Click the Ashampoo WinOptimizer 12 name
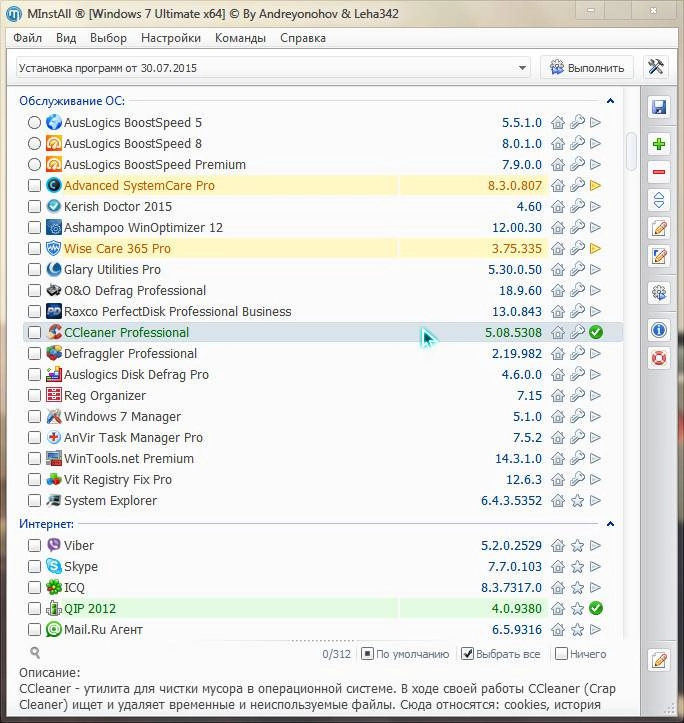The height and width of the screenshot is (723, 684). (x=143, y=227)
